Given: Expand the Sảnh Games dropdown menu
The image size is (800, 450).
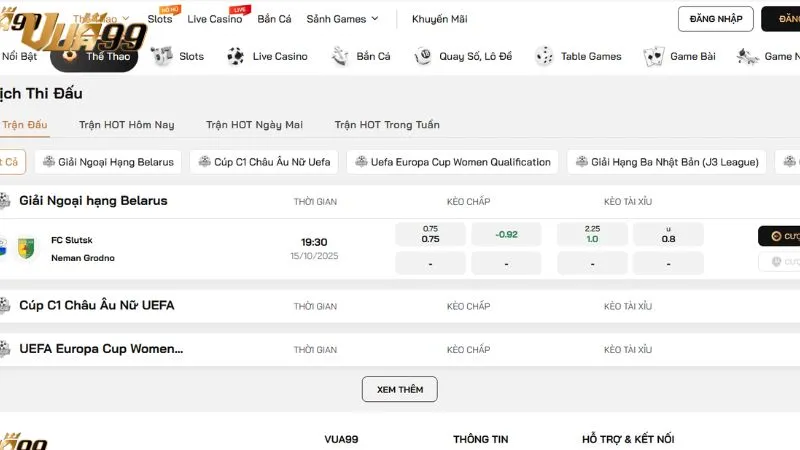Looking at the screenshot, I should pos(342,19).
